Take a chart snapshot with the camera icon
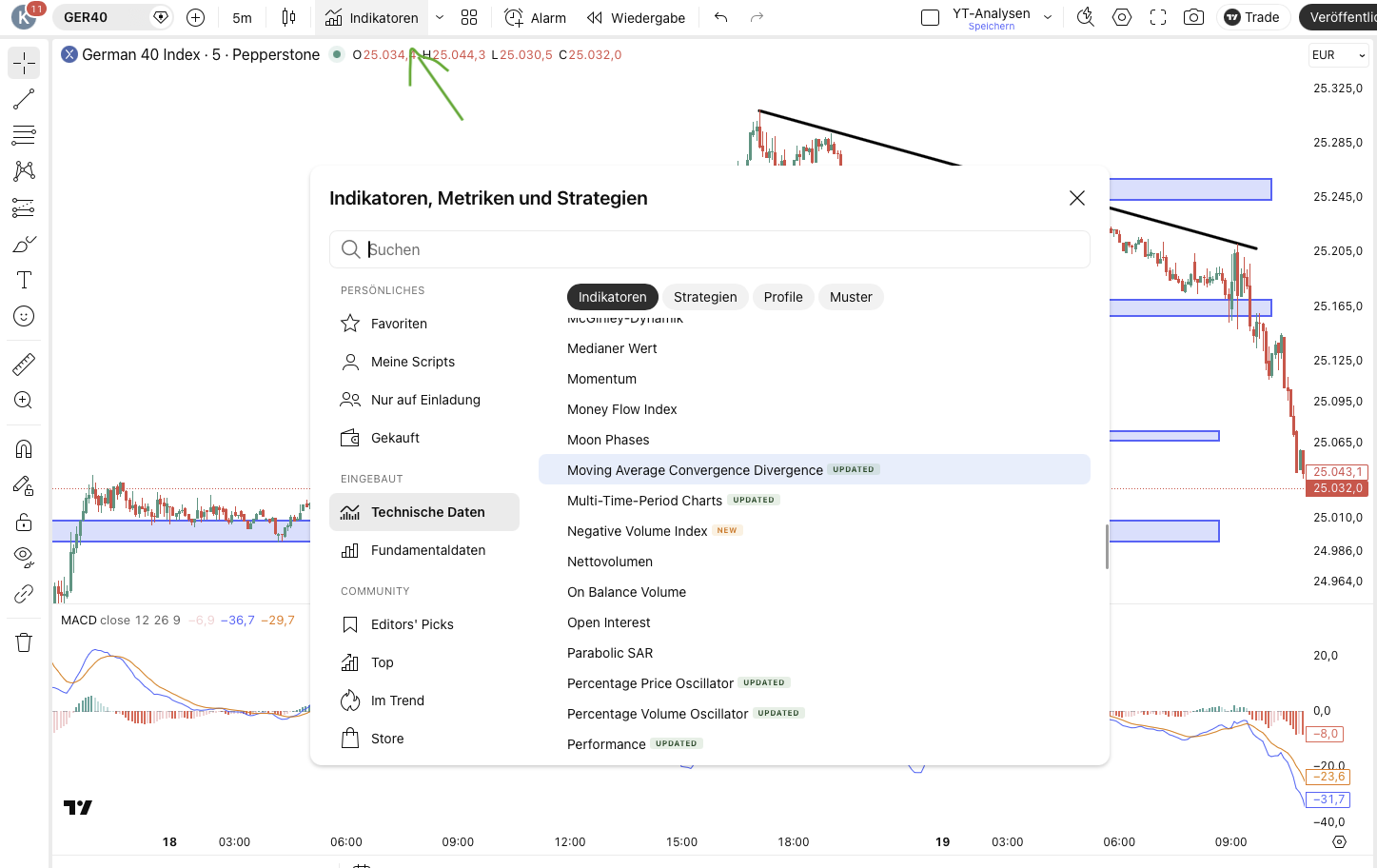Viewport: 1377px width, 868px height. [x=1193, y=16]
